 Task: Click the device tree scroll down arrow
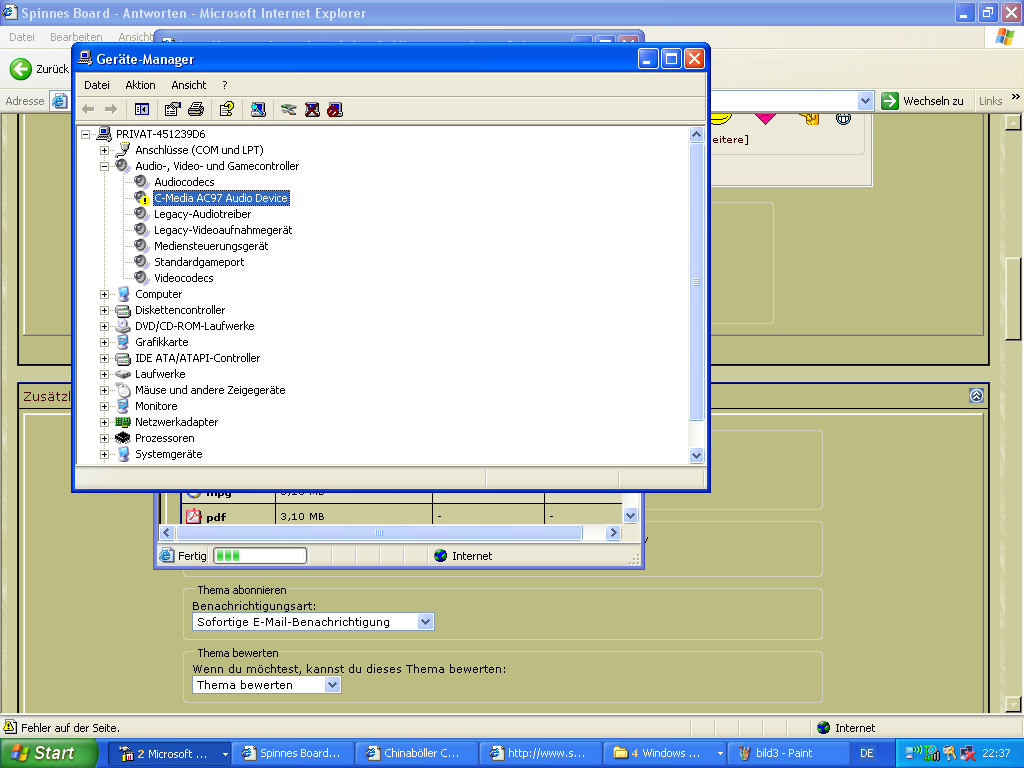coord(697,455)
